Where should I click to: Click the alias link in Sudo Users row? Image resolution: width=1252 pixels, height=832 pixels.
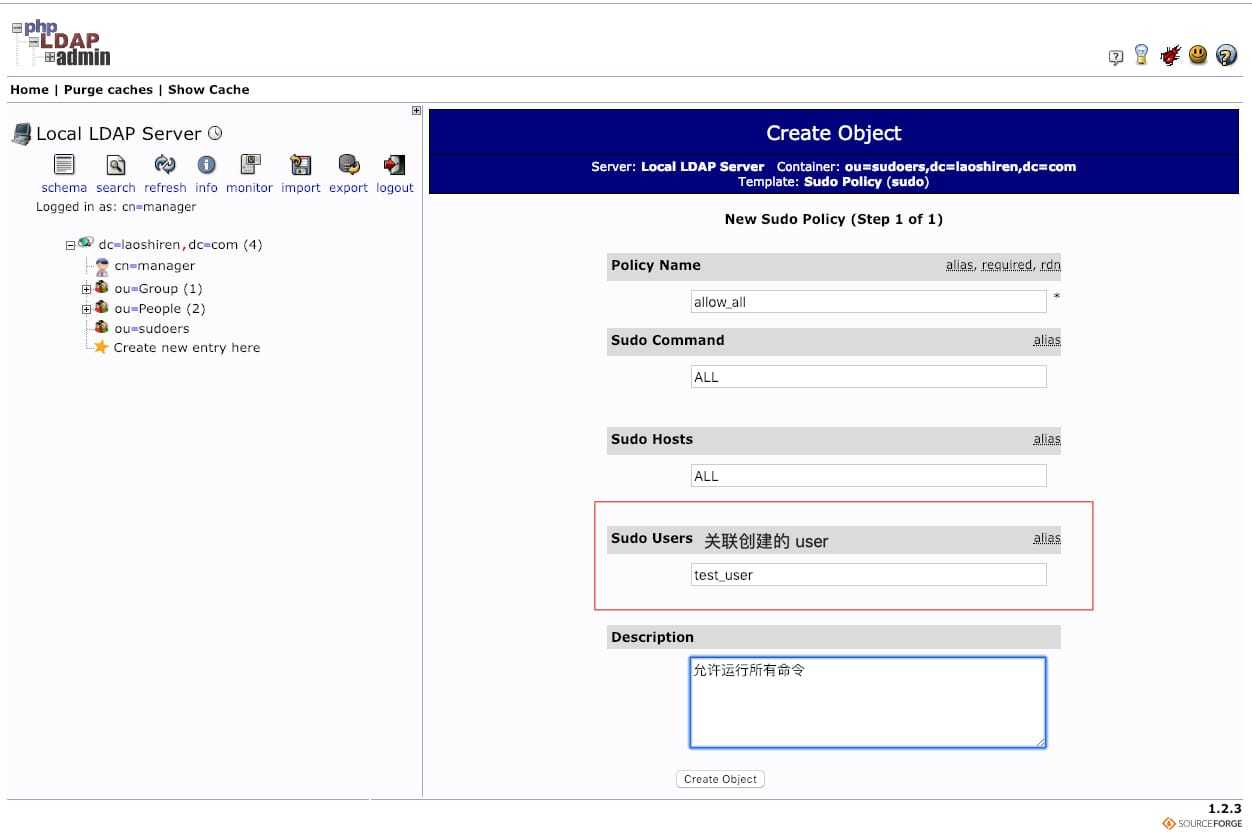[1046, 538]
